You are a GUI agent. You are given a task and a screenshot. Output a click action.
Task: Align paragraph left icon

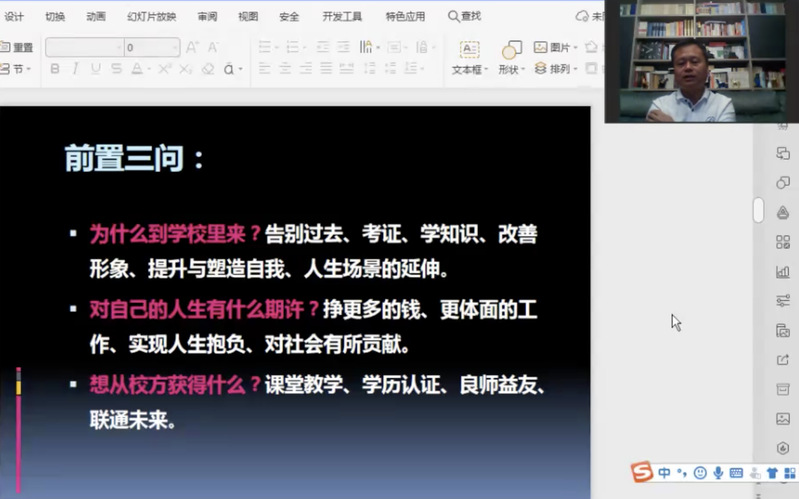pos(264,68)
